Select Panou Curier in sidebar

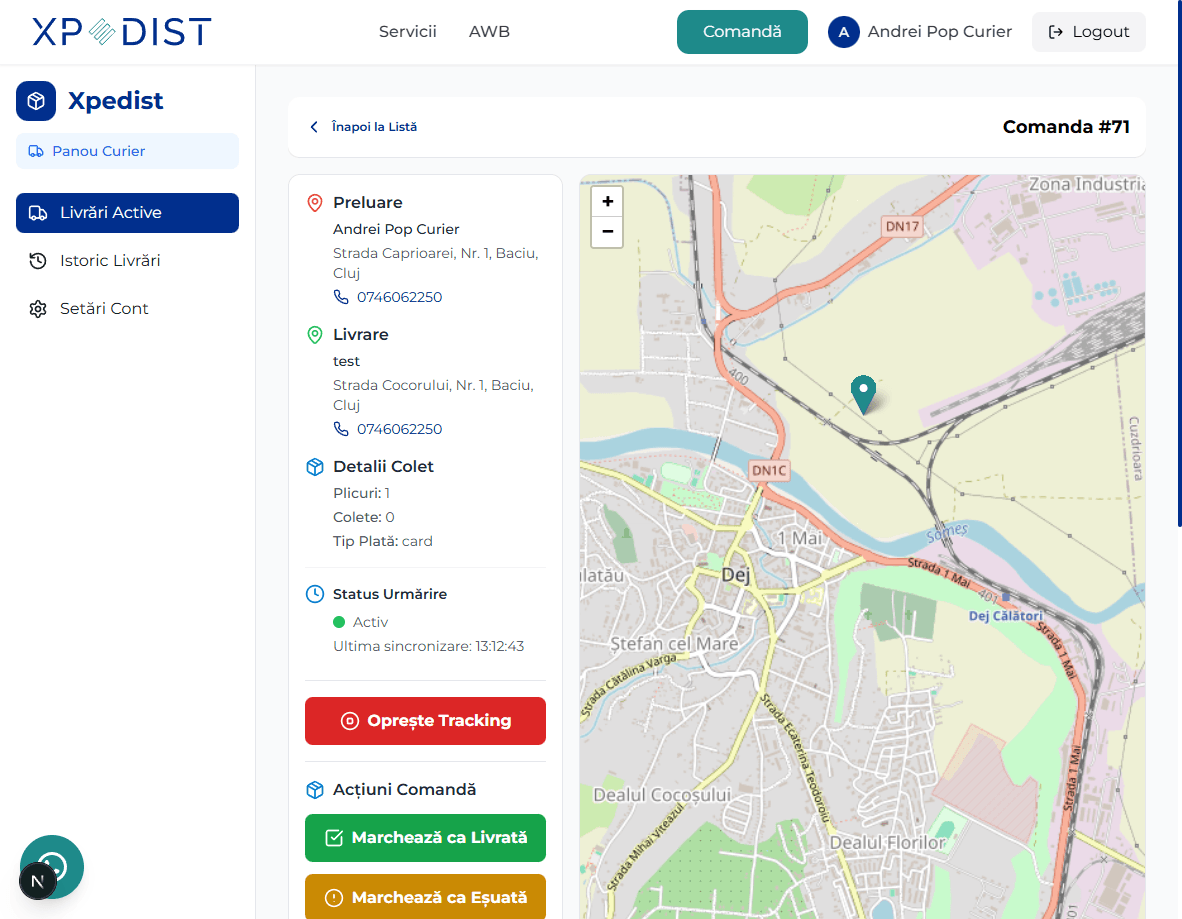127,151
